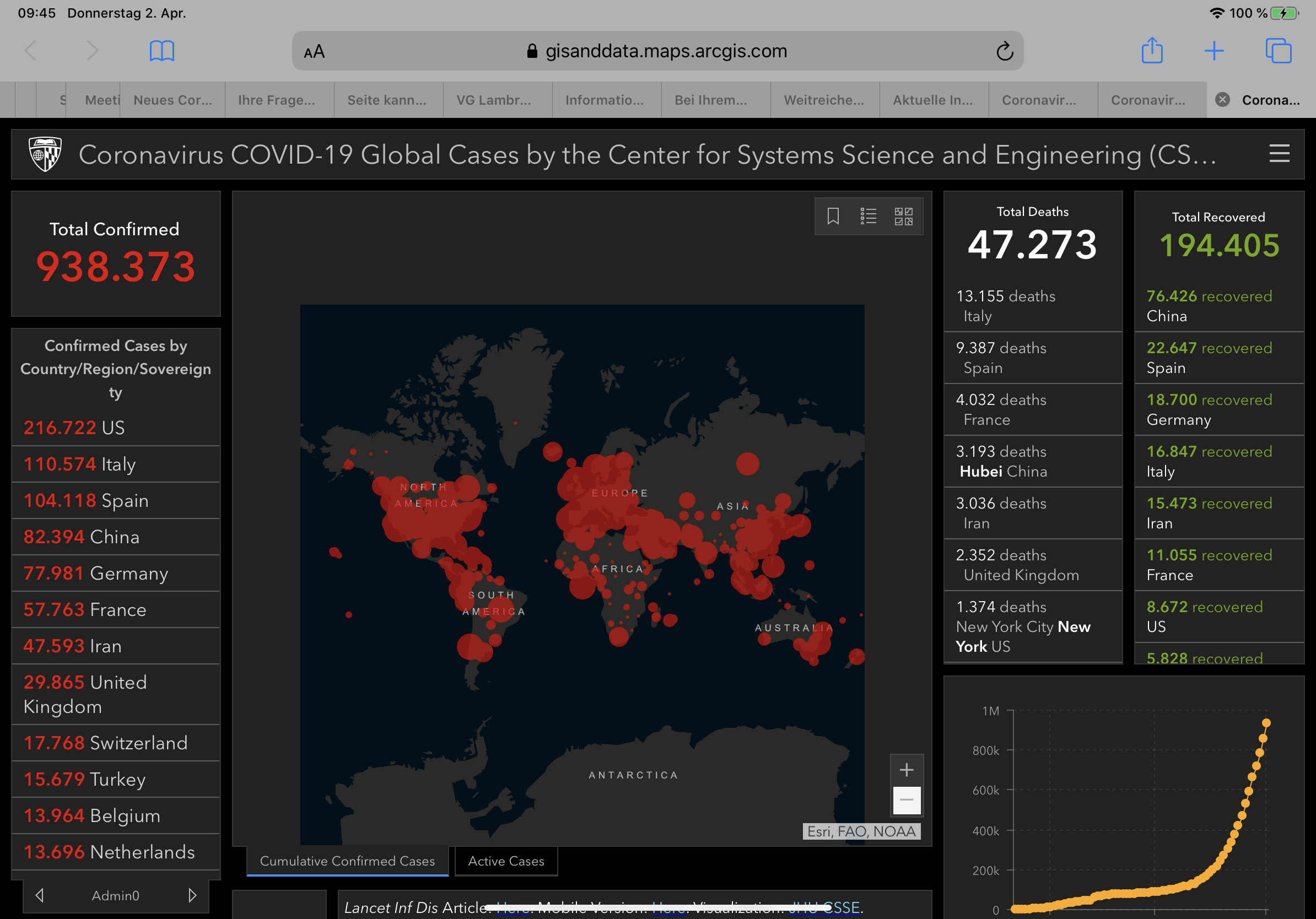This screenshot has height=919, width=1316.
Task: Zoom in on the map
Action: click(x=906, y=770)
